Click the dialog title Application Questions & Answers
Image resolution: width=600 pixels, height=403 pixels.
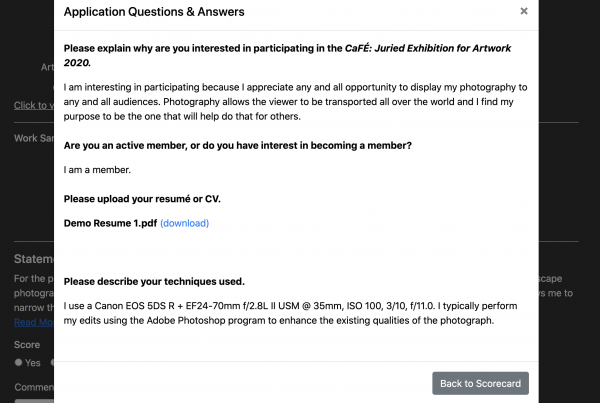pos(154,12)
